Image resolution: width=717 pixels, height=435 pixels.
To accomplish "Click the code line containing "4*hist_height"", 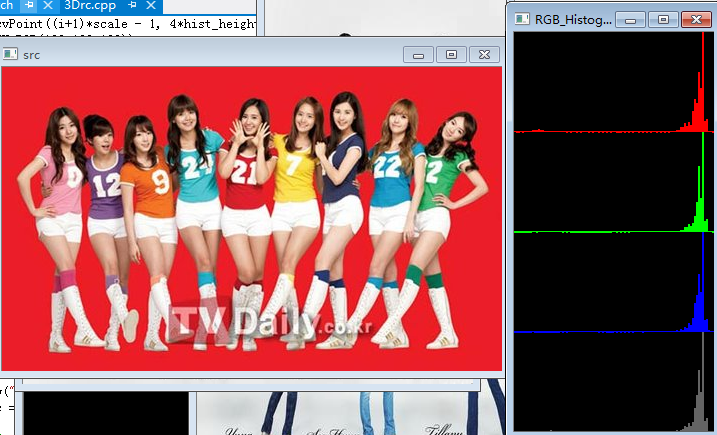I will (x=128, y=24).
